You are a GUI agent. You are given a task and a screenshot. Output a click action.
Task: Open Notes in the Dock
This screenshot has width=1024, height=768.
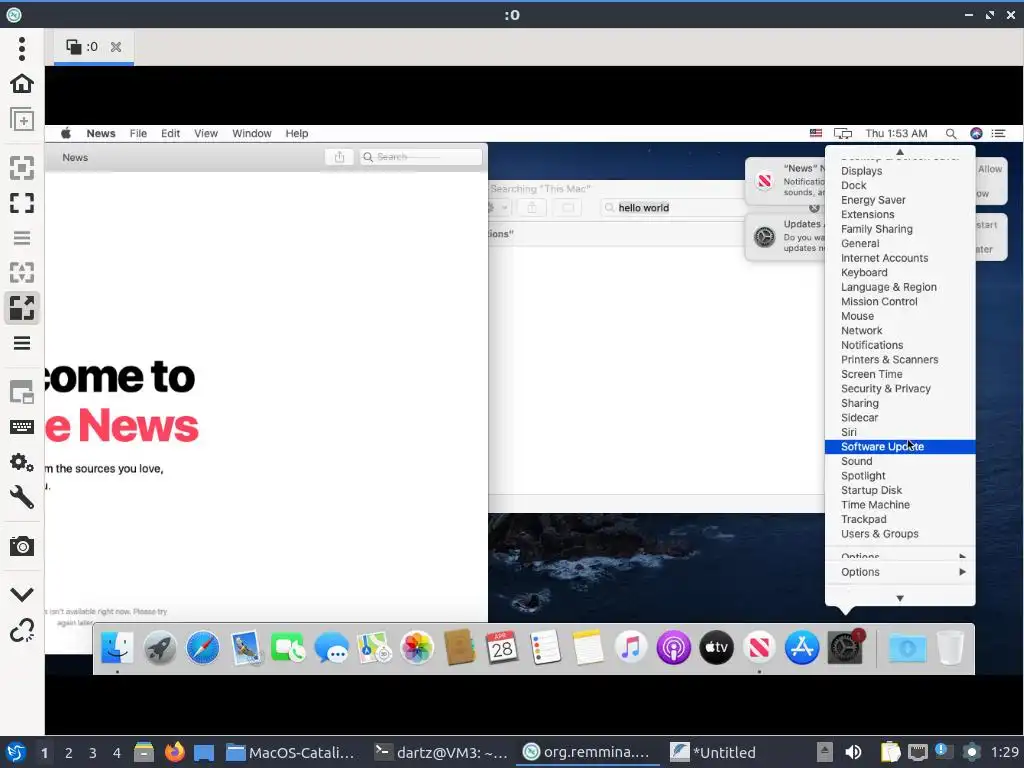pos(588,648)
